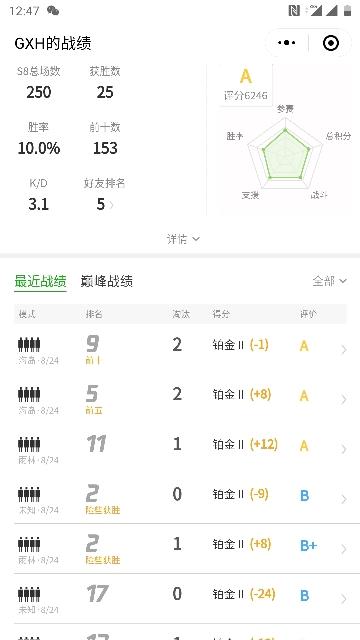This screenshot has width=360, height=640.
Task: Tap the green pentagon radar chart
Action: click(x=285, y=155)
